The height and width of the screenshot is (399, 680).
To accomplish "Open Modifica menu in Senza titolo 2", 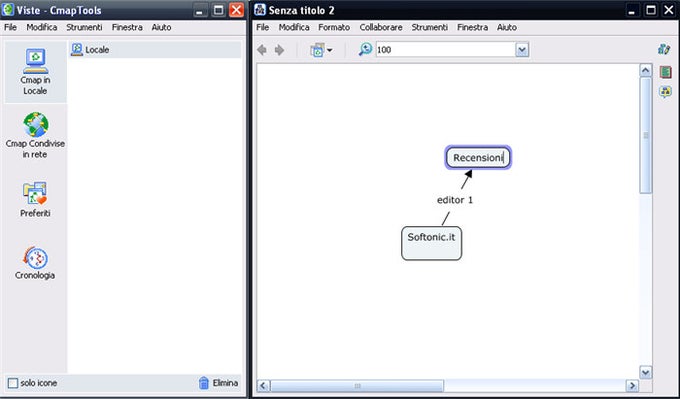I will point(294,27).
